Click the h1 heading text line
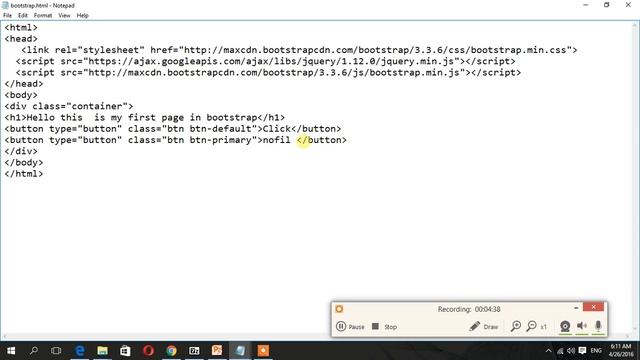 click(x=144, y=118)
